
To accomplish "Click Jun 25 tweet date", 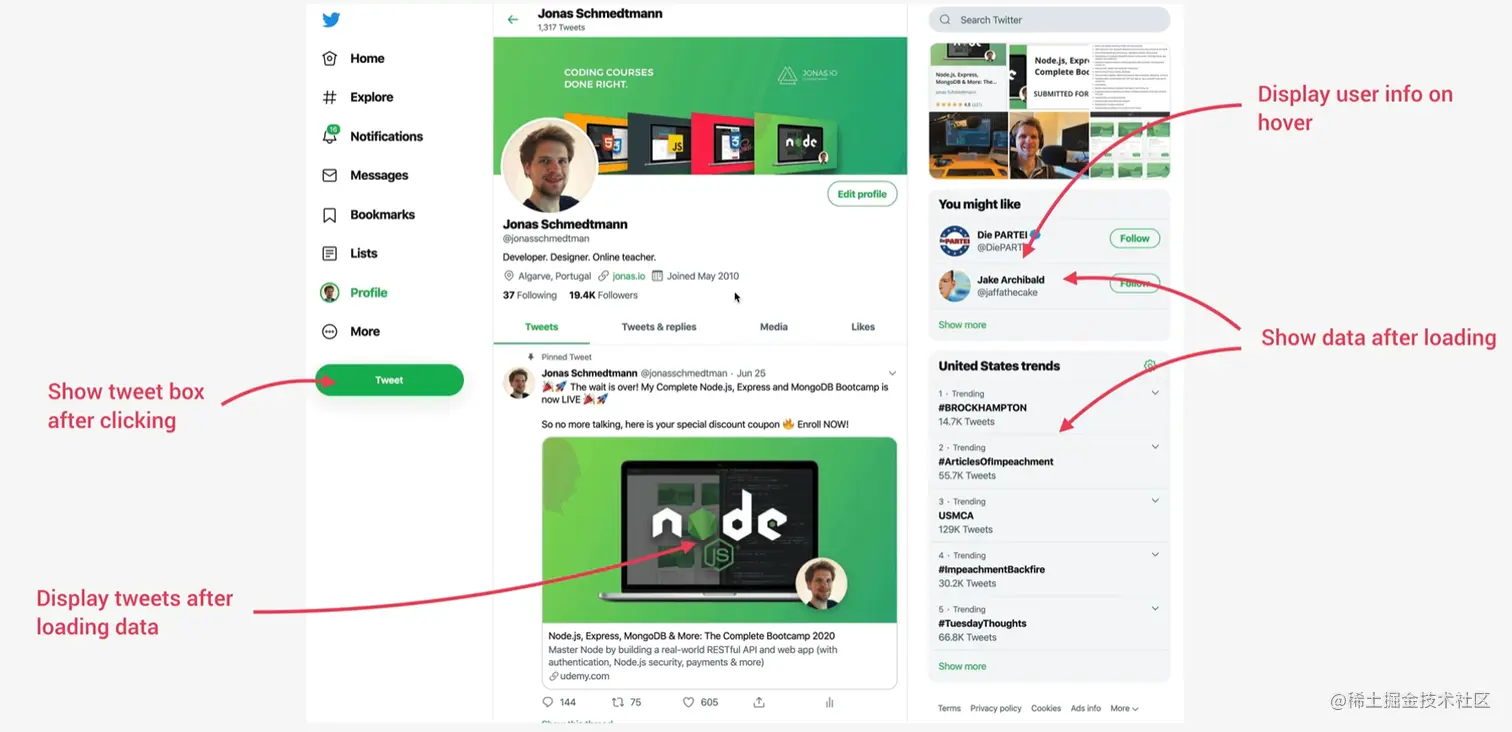I will (751, 373).
